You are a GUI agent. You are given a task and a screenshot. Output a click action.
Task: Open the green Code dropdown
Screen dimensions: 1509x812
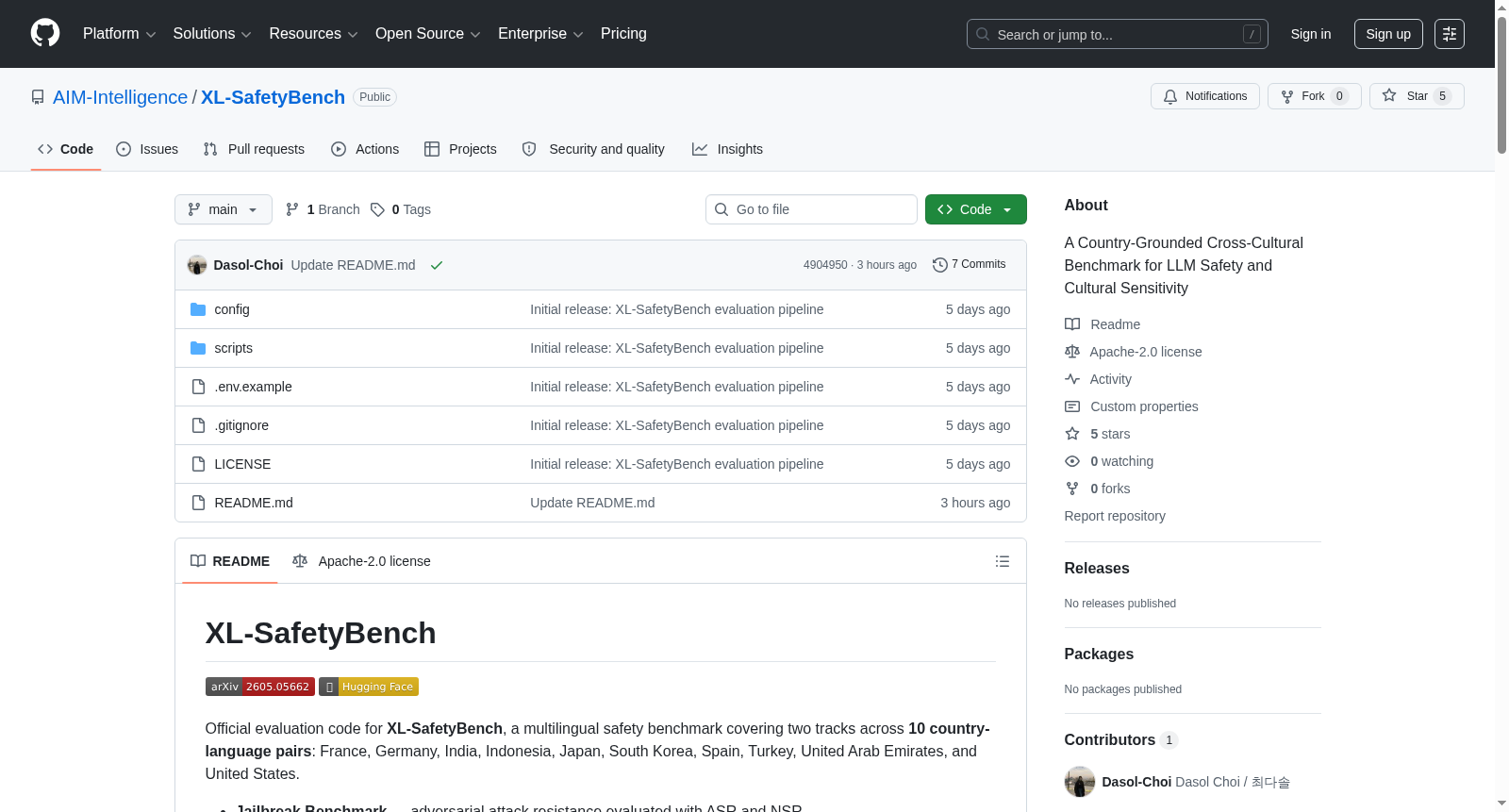(976, 209)
